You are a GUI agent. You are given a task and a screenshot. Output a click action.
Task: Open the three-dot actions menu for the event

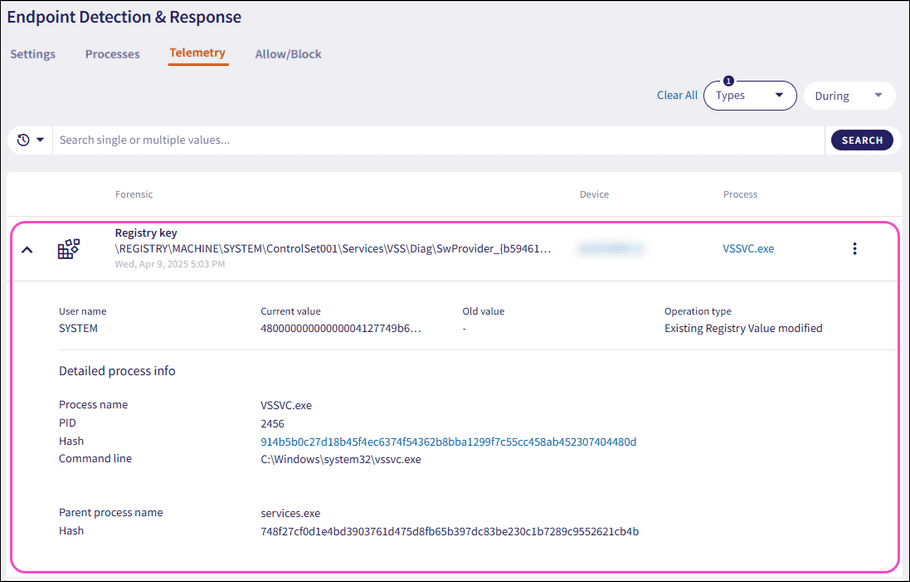coord(855,247)
